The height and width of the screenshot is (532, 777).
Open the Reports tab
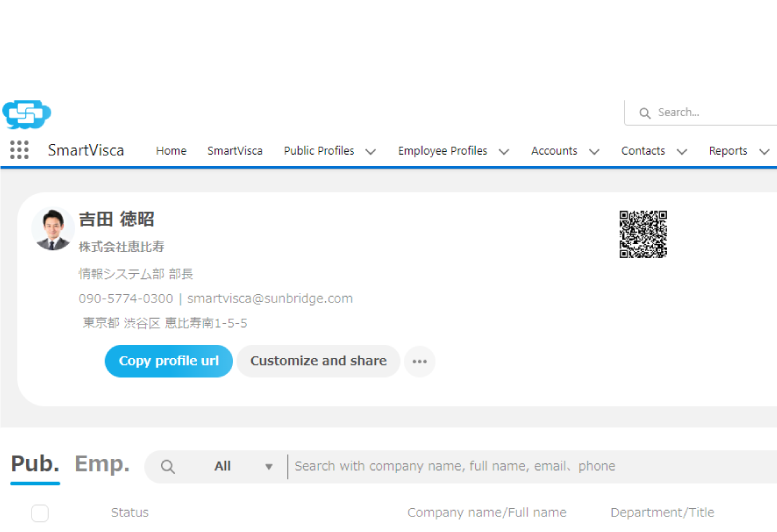pos(727,151)
